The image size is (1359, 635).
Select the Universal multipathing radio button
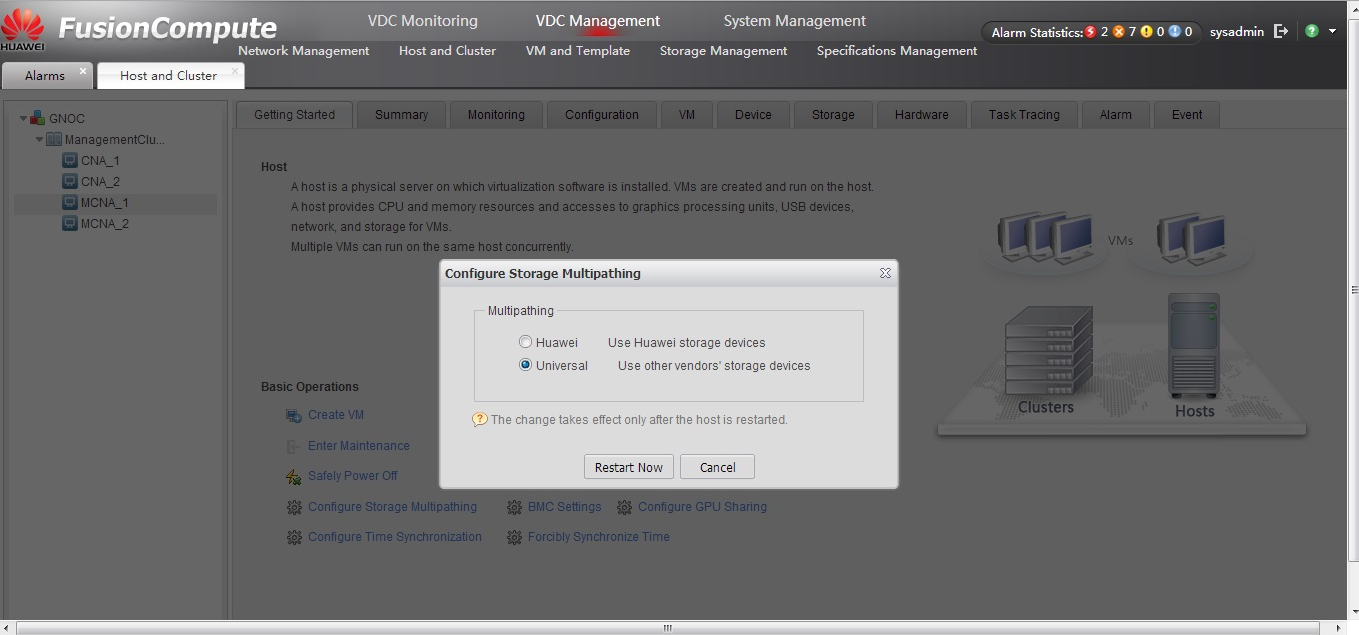pos(525,366)
